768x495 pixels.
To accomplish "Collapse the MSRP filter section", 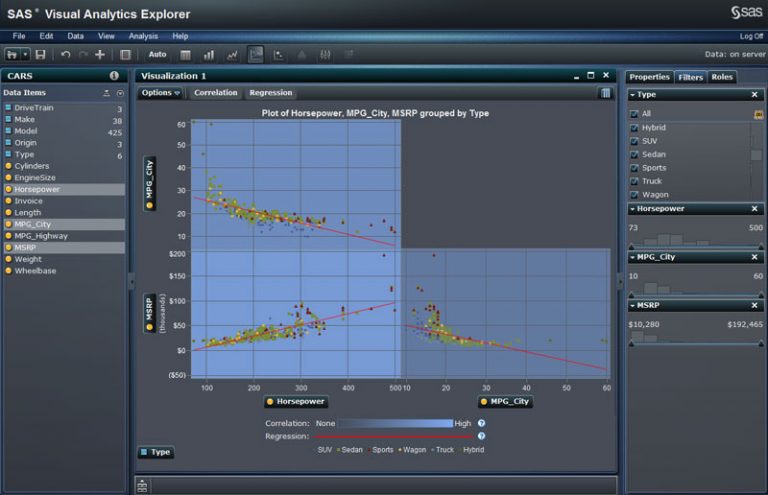I will 632,306.
